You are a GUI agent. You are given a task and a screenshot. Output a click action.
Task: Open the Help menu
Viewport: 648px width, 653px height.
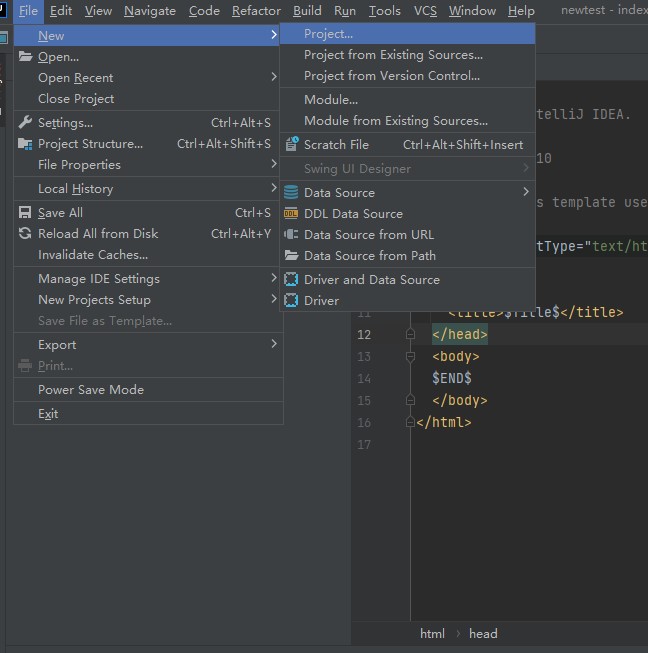coord(521,11)
